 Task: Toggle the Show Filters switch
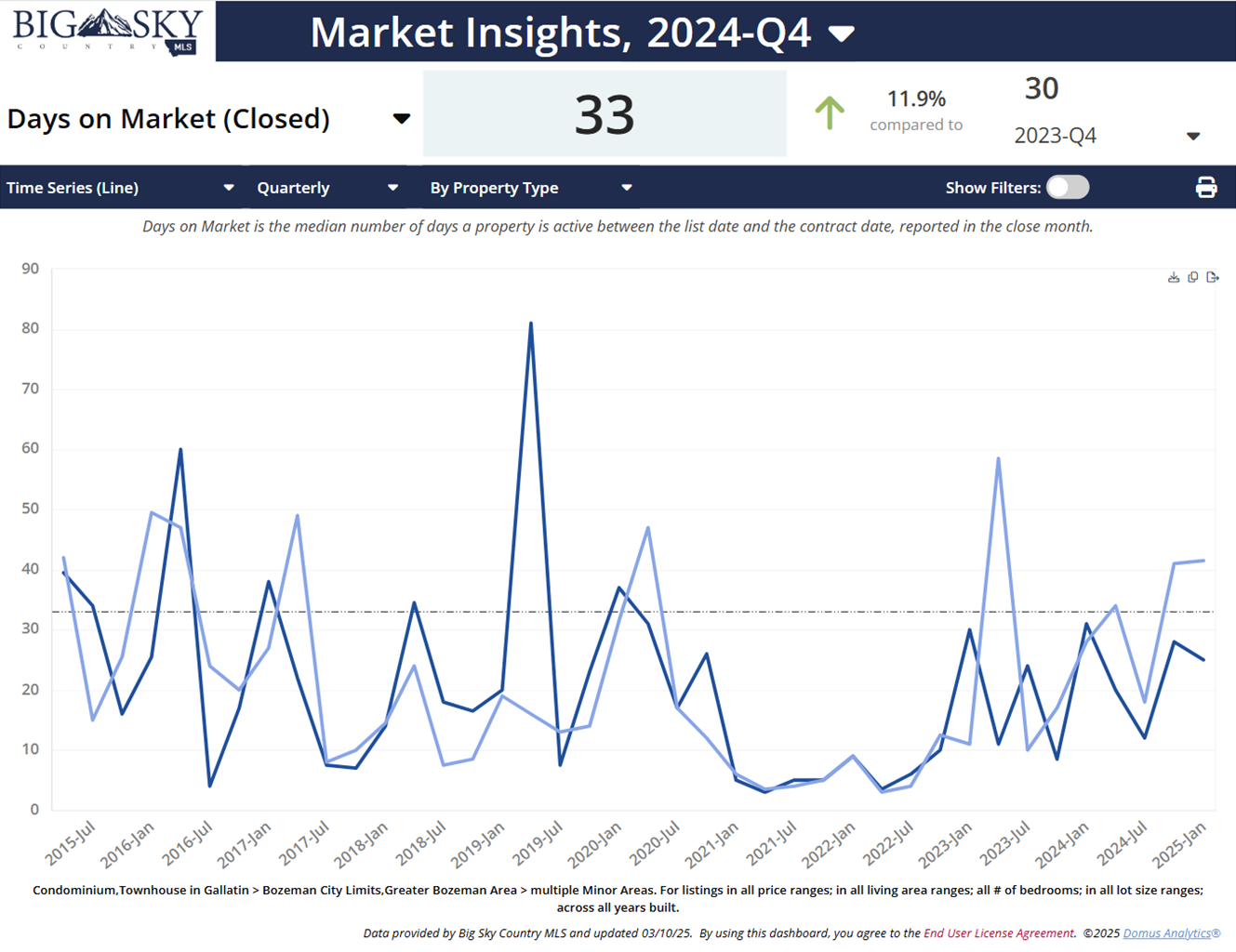tap(1067, 188)
